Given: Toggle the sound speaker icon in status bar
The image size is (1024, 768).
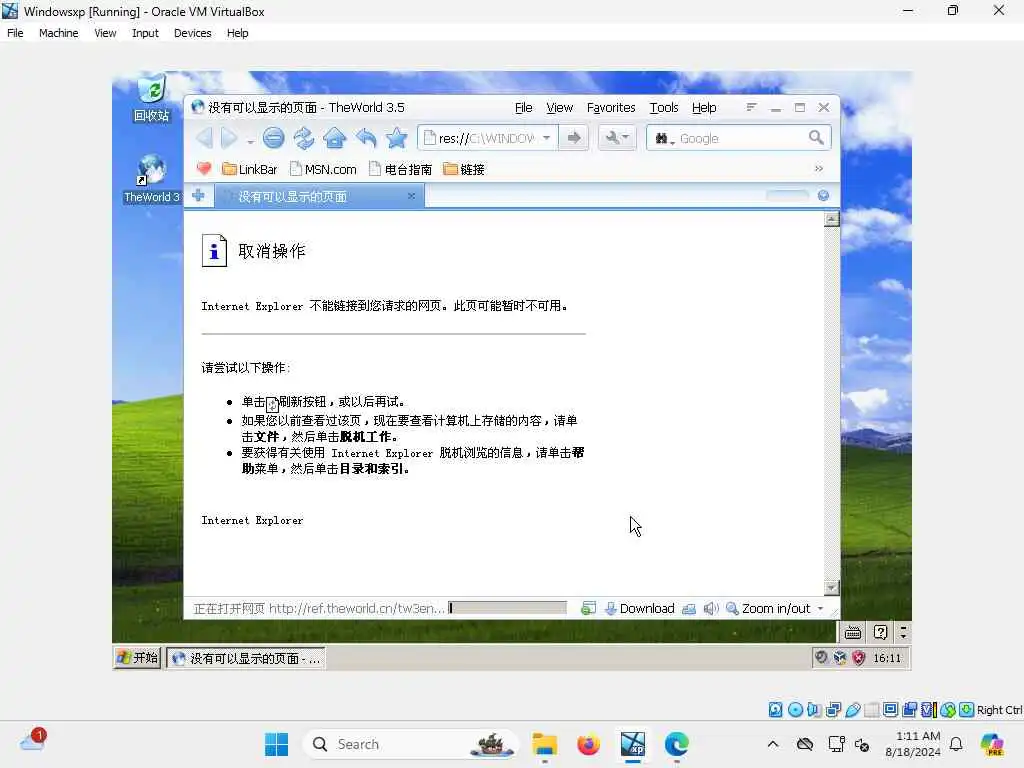Looking at the screenshot, I should [x=711, y=609].
